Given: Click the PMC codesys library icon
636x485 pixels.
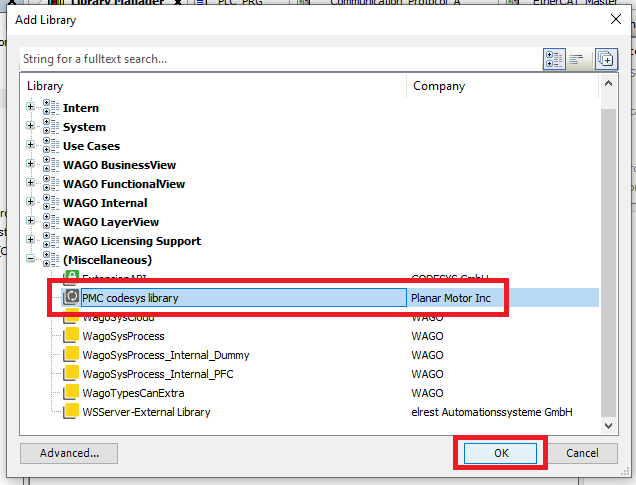Looking at the screenshot, I should pos(71,297).
